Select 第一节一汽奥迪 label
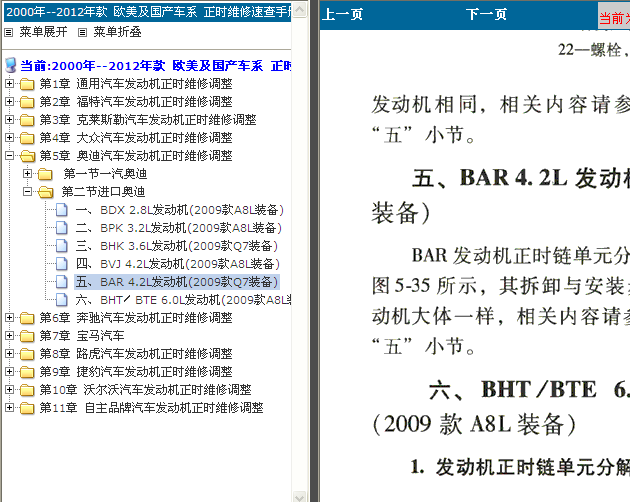630x502 pixels. (x=105, y=174)
